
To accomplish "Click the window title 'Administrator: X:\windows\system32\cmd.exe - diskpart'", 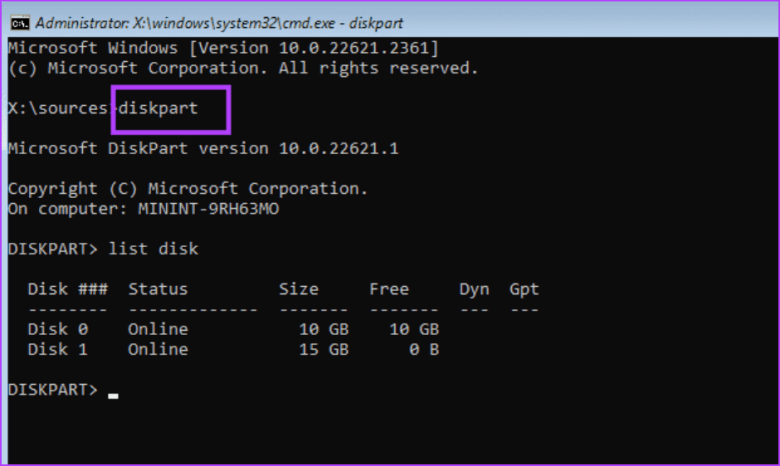I will (x=219, y=23).
